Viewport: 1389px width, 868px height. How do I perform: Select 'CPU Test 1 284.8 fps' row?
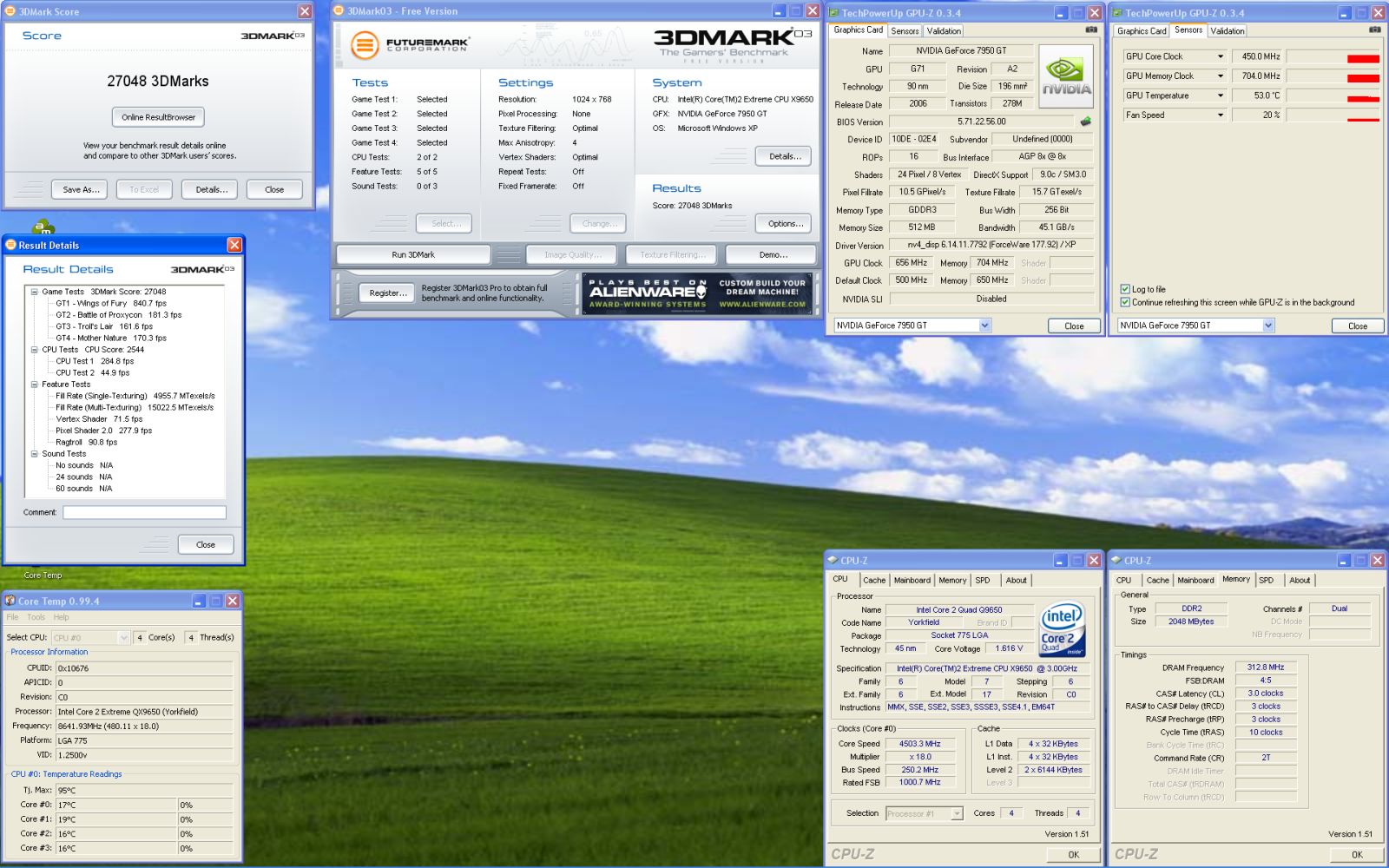coord(95,361)
